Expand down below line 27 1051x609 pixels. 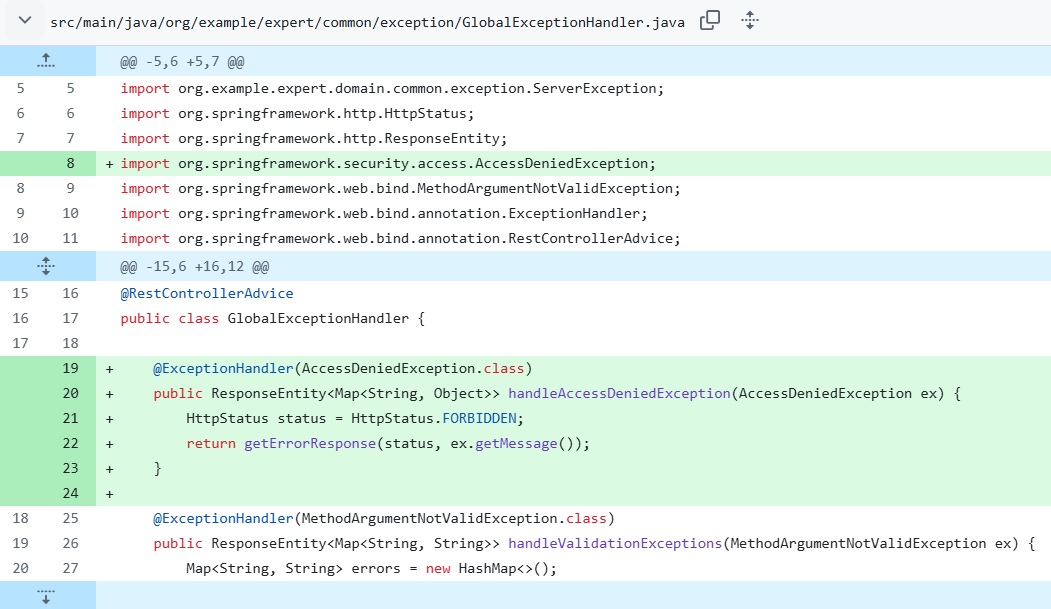[x=46, y=596]
